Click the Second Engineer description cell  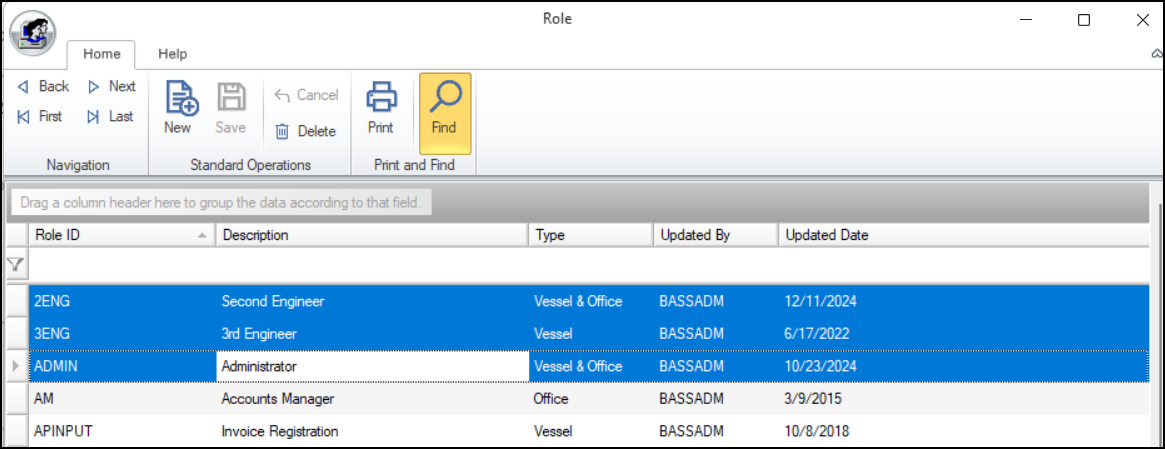pos(371,301)
